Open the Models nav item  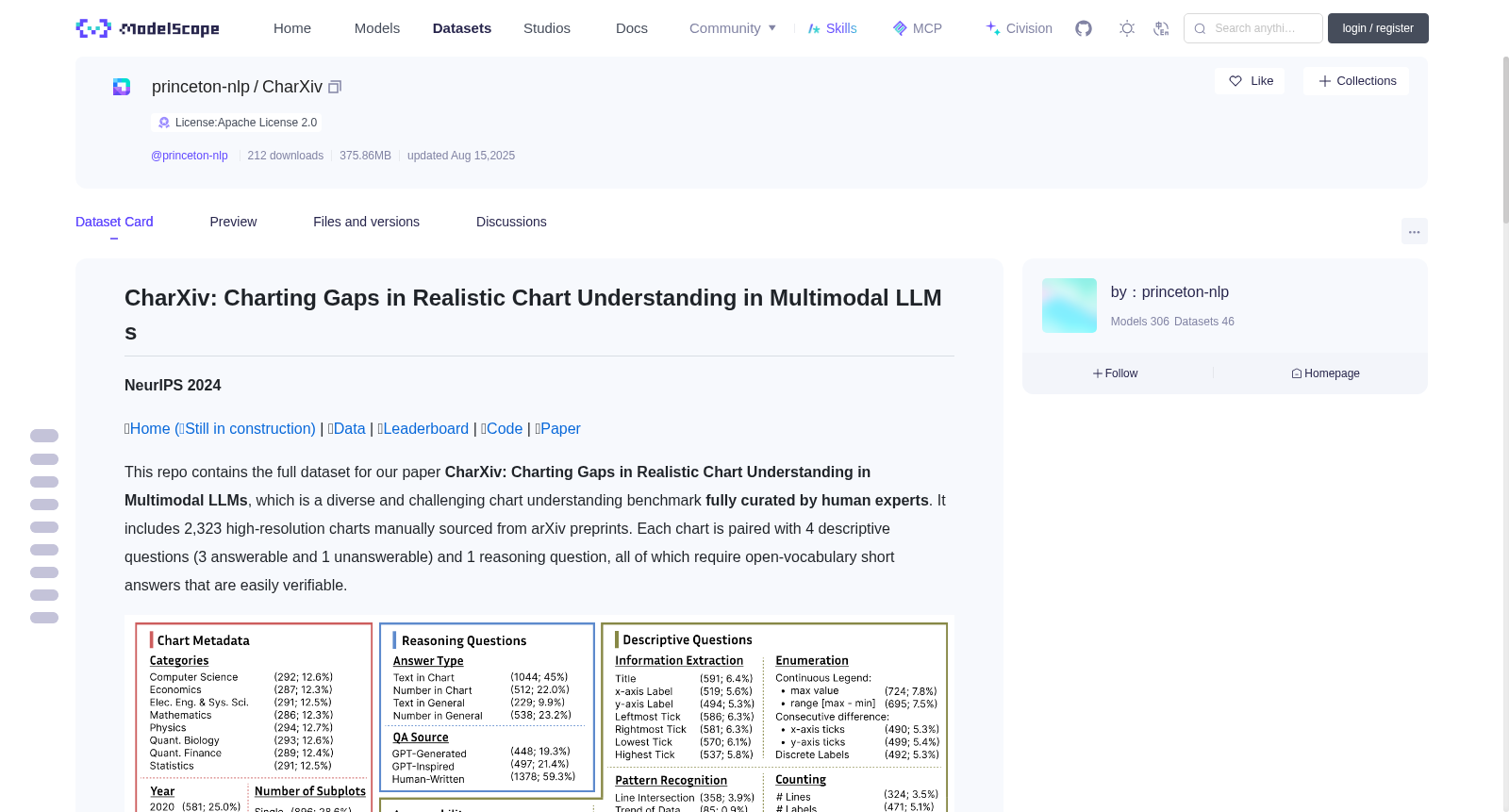tap(377, 28)
